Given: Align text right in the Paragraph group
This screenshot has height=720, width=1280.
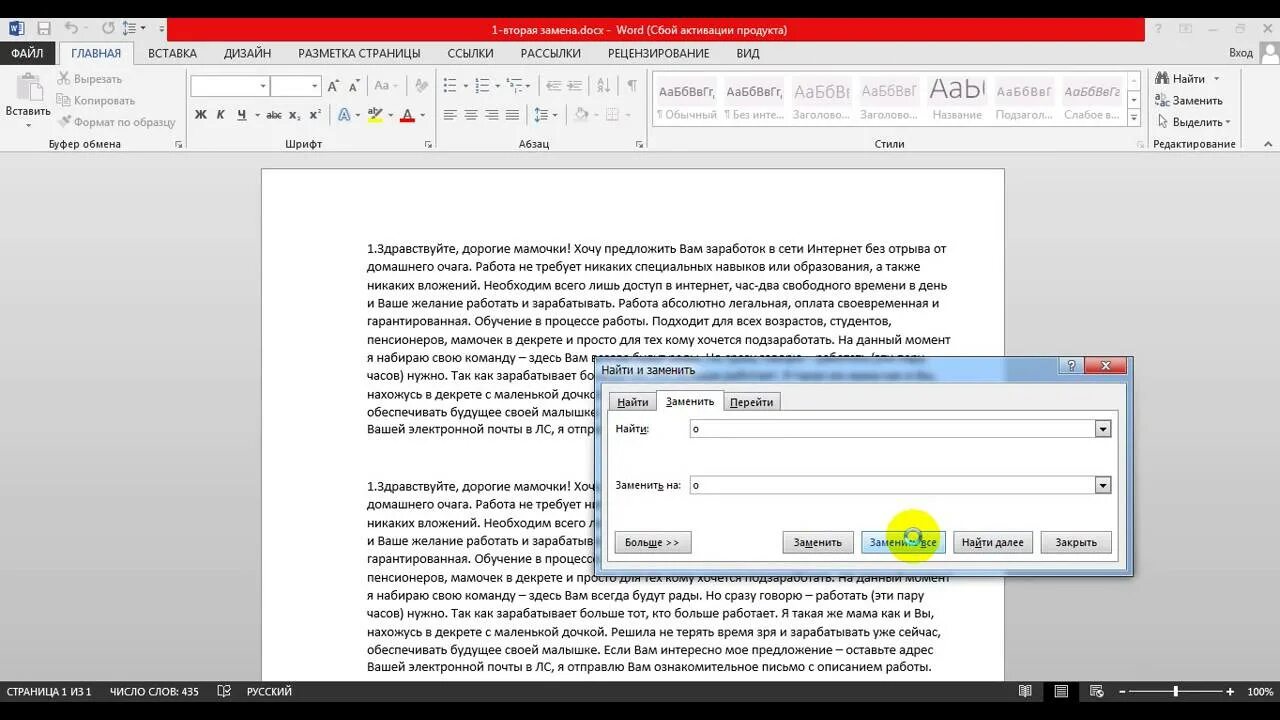Looking at the screenshot, I should point(492,115).
